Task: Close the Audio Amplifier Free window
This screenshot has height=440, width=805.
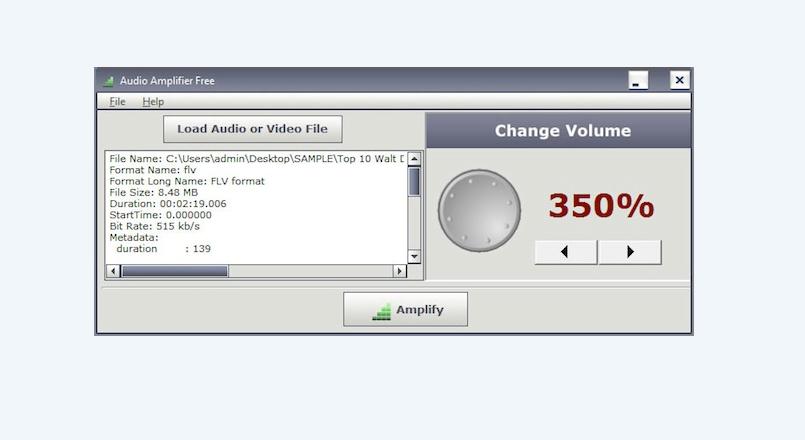Action: (679, 81)
